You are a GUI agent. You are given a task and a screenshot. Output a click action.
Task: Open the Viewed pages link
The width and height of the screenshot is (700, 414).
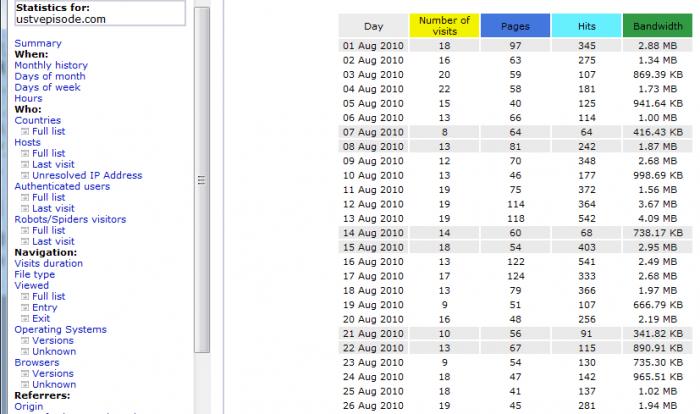31,285
